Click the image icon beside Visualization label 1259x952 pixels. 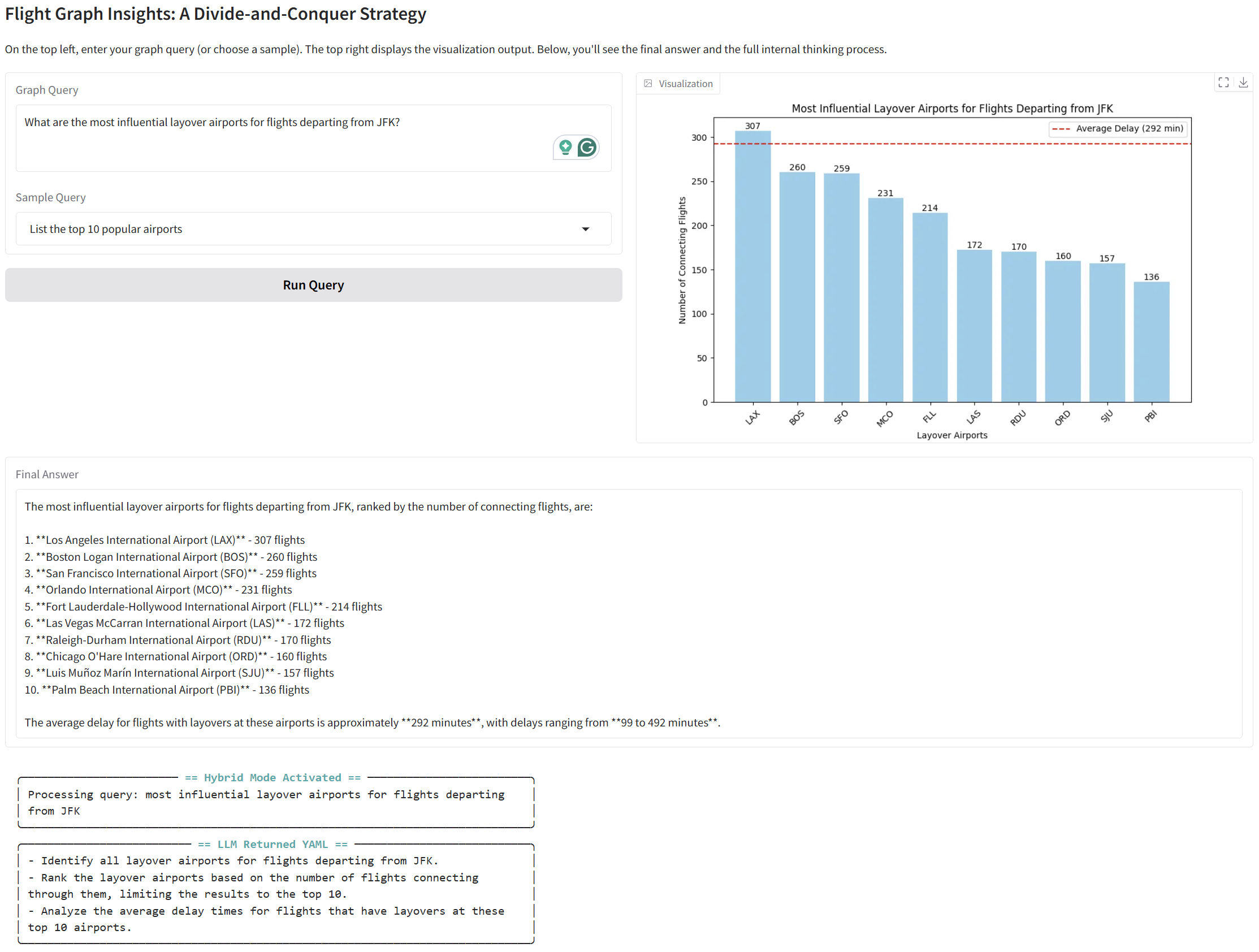648,84
